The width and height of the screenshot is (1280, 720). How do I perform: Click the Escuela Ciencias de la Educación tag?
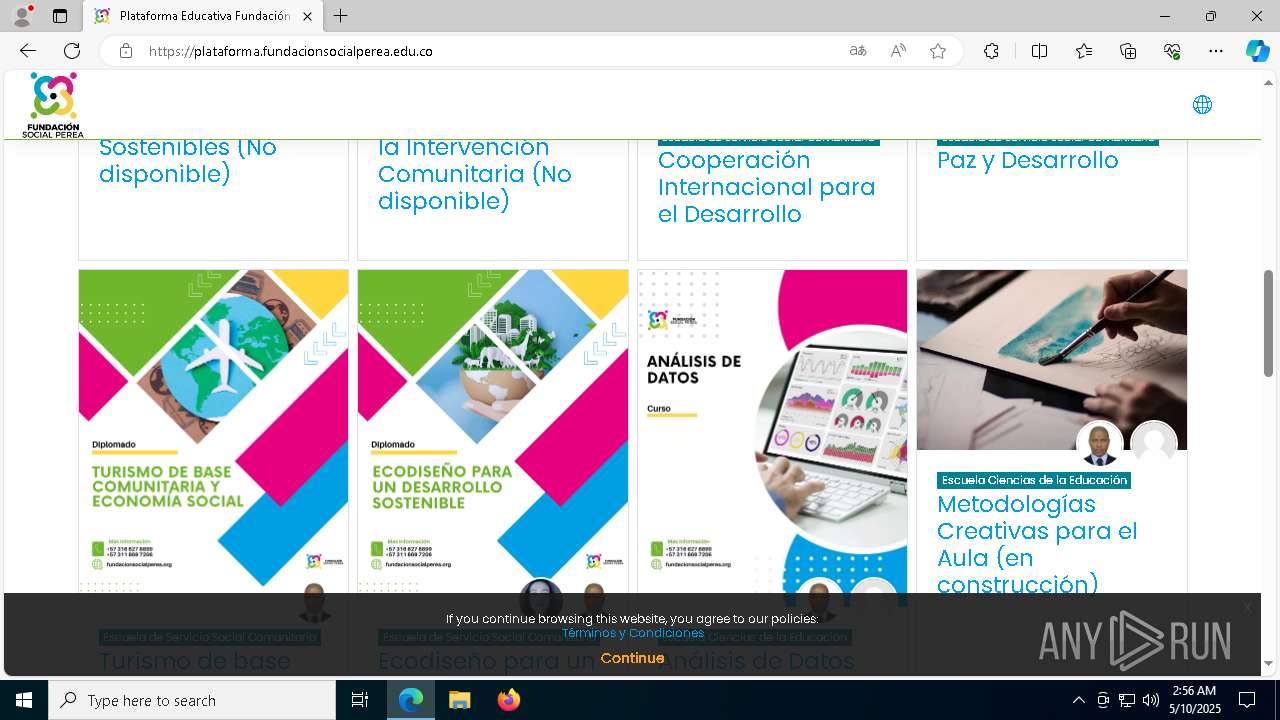(1034, 480)
